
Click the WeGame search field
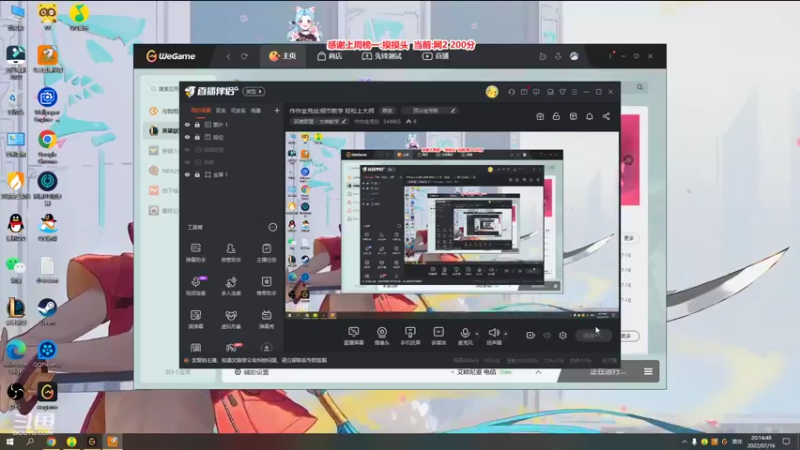(x=163, y=89)
